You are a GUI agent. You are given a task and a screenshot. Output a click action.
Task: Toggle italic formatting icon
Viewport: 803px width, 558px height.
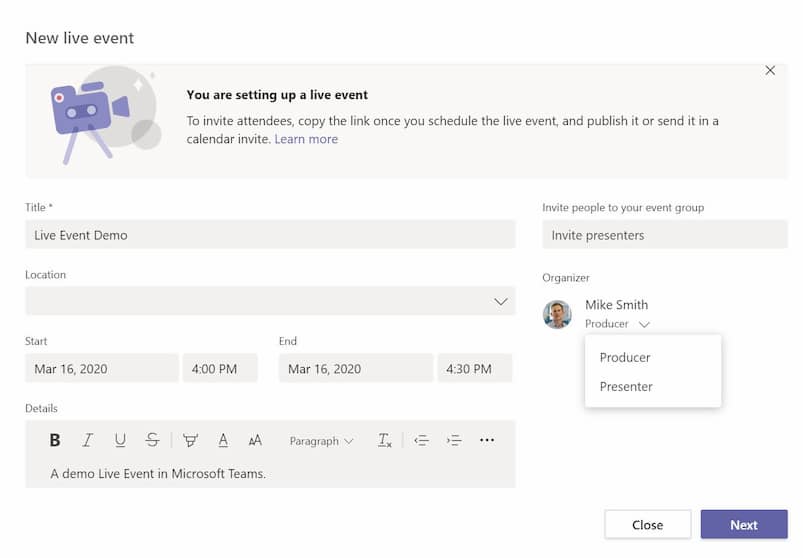[88, 440]
